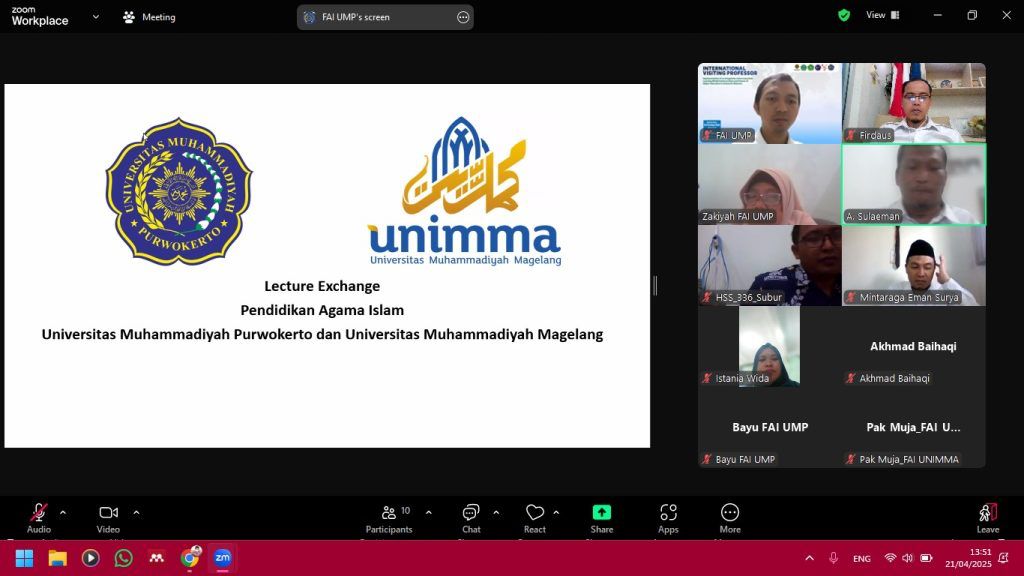Select Akhmad Baihaqi participant tile
The width and height of the screenshot is (1024, 576).
click(914, 346)
